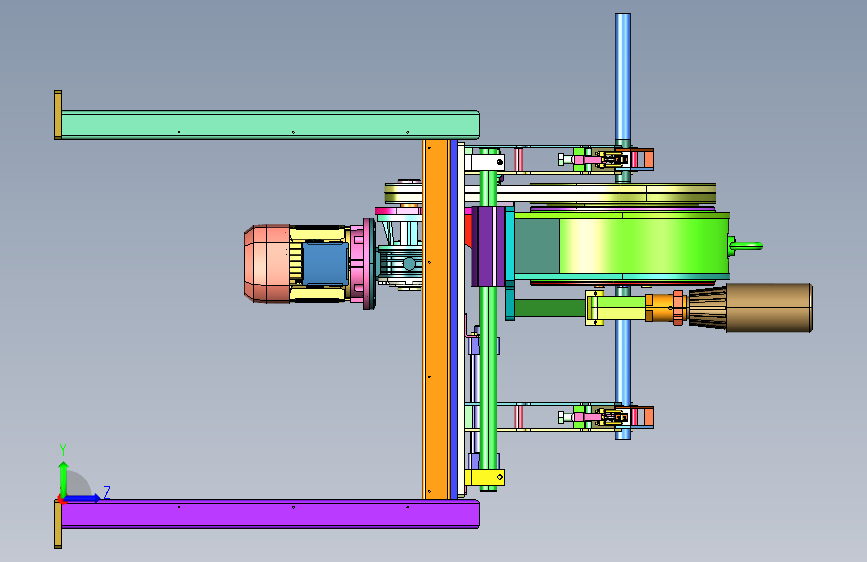Pick the gold end plate on purple beam

pyautogui.click(x=58, y=524)
